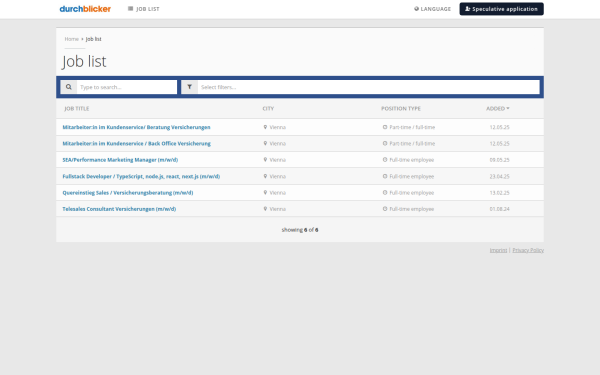Go to Home breadcrumb
This screenshot has height=375, width=600.
72,39
